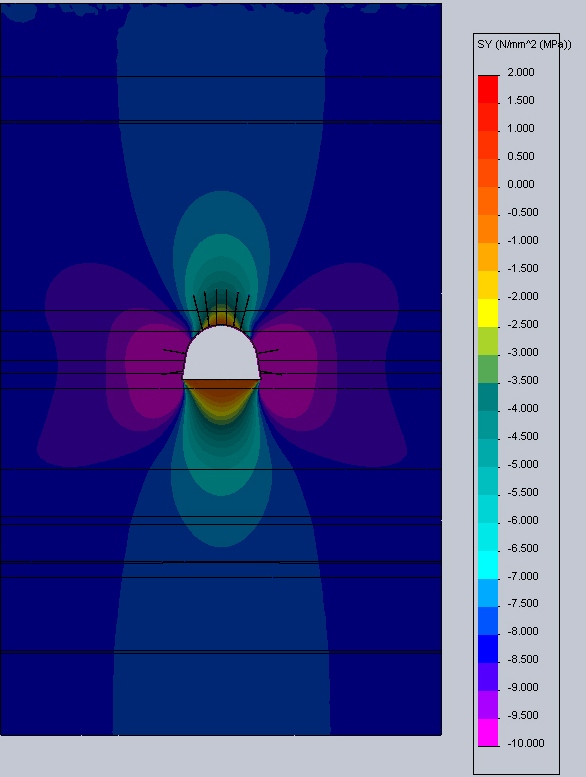Click the magenta stress lobe right of the tunnel
This screenshot has height=777, width=586.
click(290, 369)
